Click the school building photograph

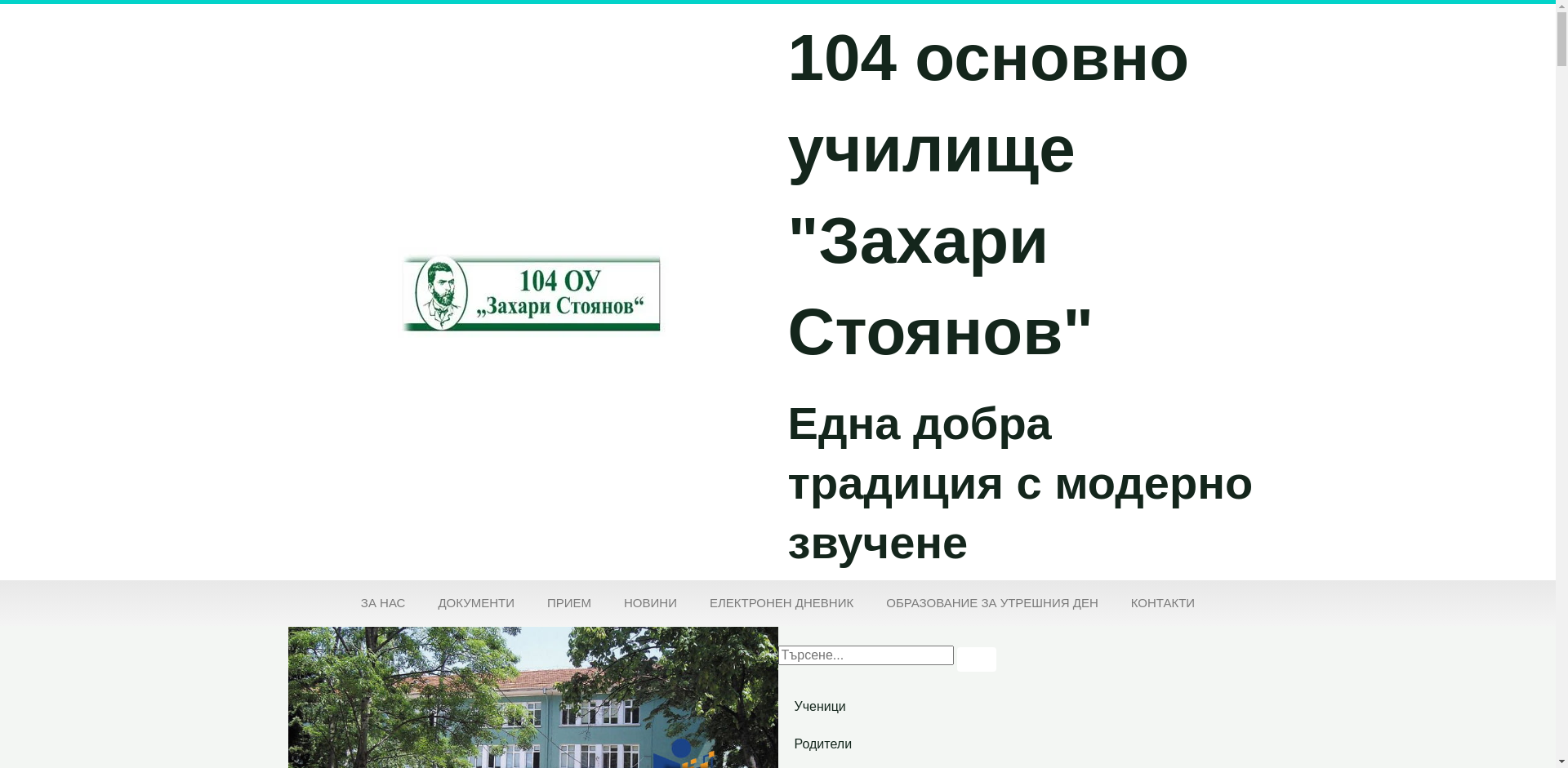(x=532, y=698)
